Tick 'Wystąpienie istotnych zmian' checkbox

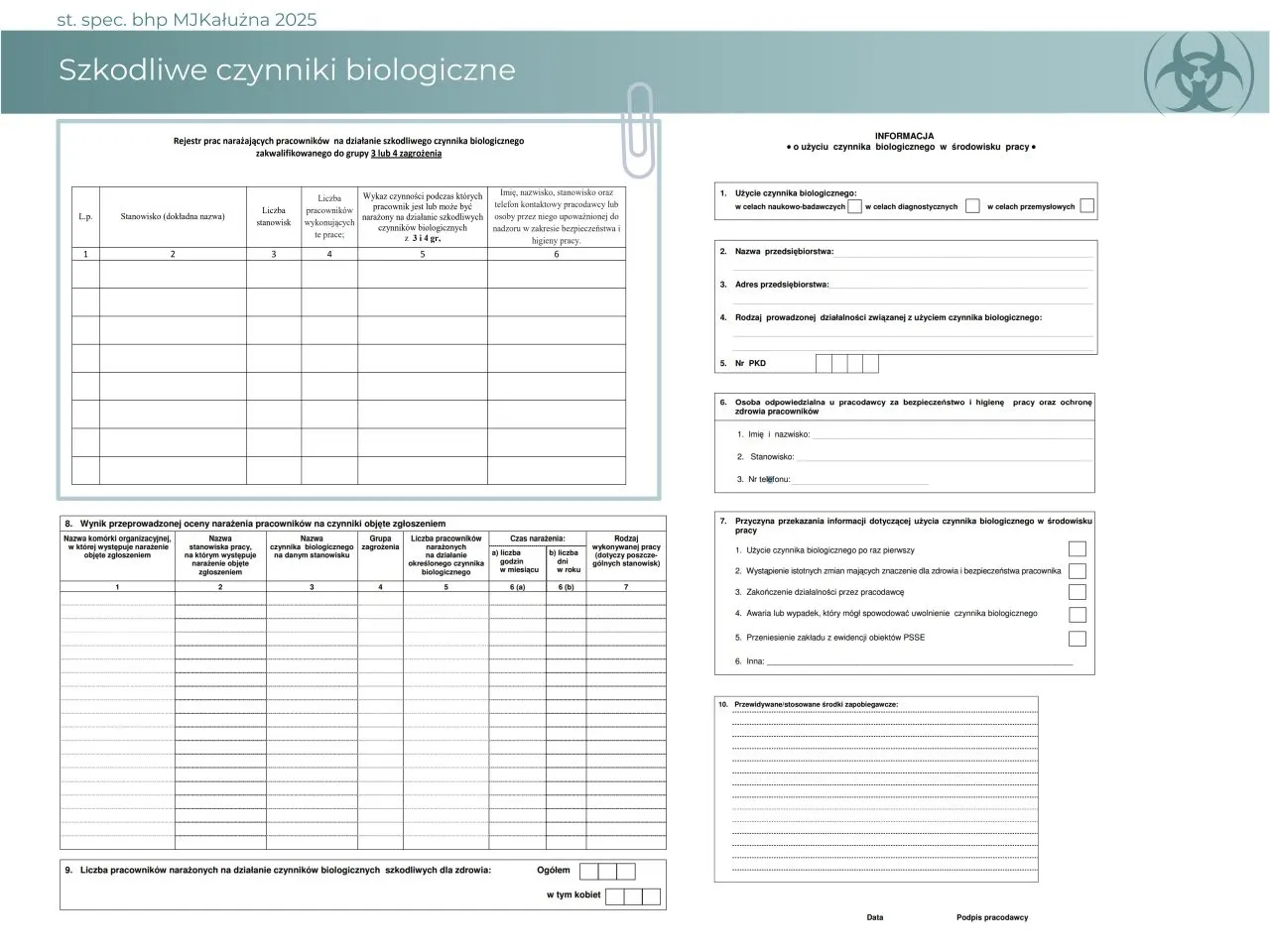click(x=1077, y=571)
